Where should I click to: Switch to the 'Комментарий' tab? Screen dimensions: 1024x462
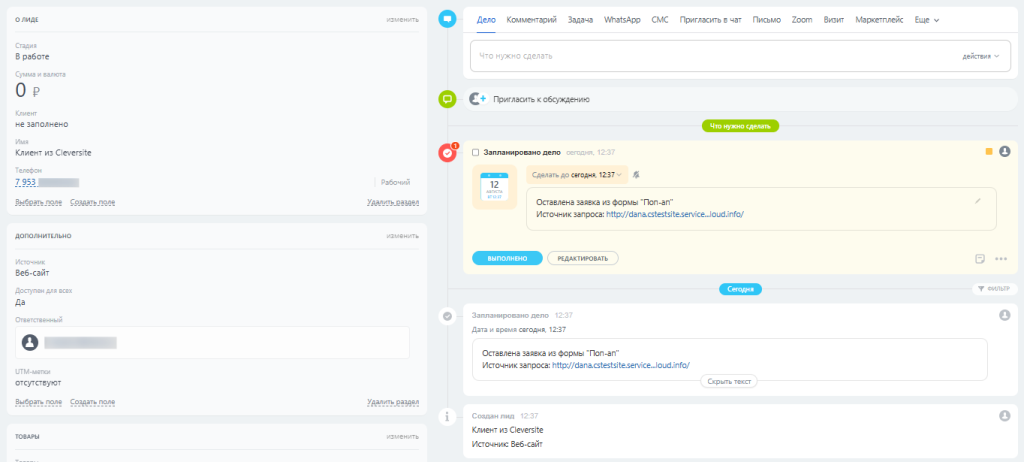tap(531, 20)
